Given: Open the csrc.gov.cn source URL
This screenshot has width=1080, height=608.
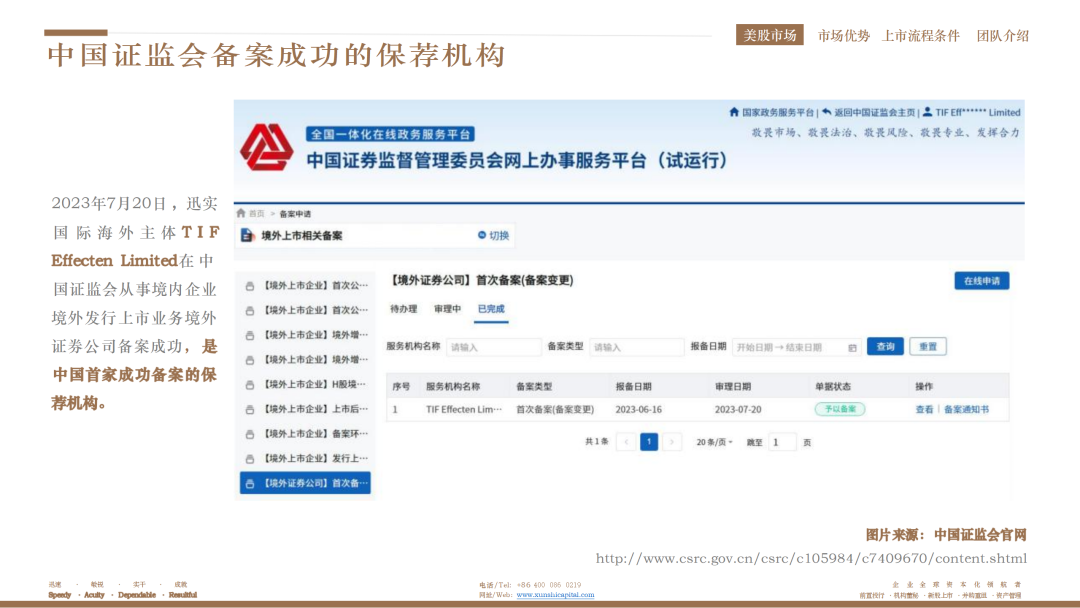Looking at the screenshot, I should tap(811, 558).
